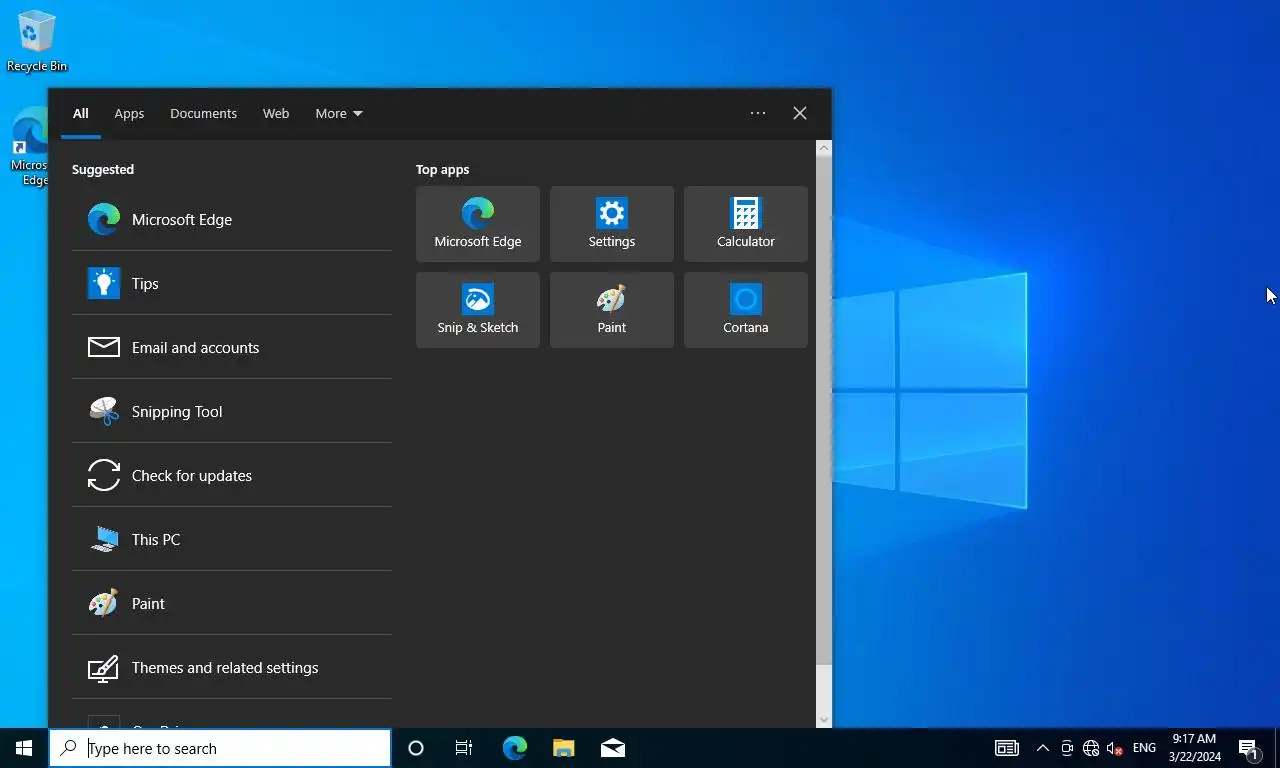Open File Explorer from the taskbar
The image size is (1280, 768).
(x=564, y=748)
